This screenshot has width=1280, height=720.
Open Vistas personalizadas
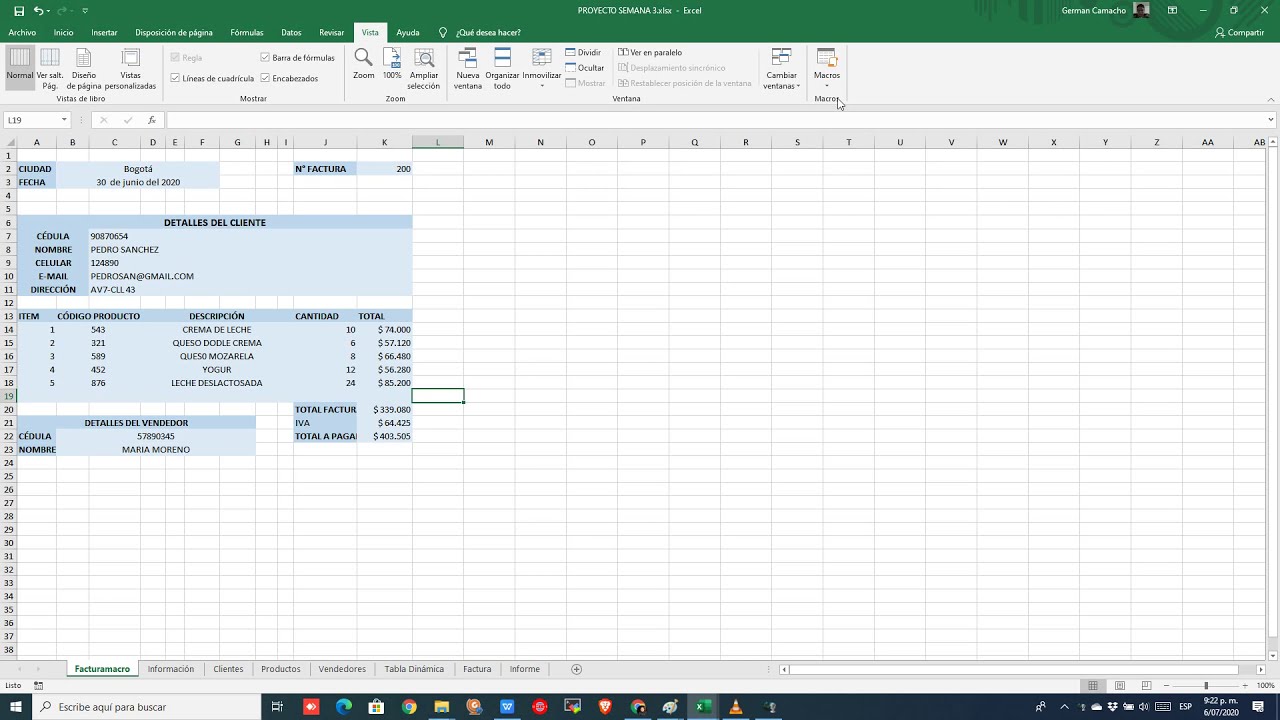130,69
